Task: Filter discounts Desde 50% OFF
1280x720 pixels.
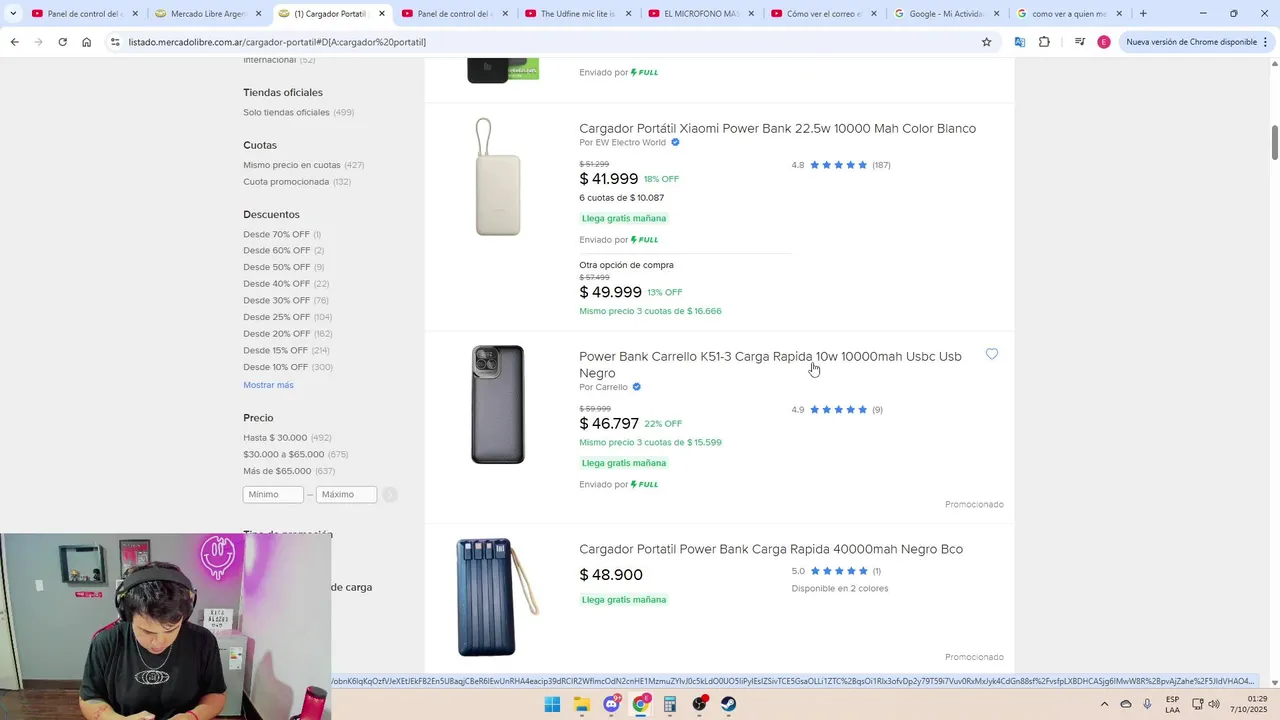Action: click(276, 267)
